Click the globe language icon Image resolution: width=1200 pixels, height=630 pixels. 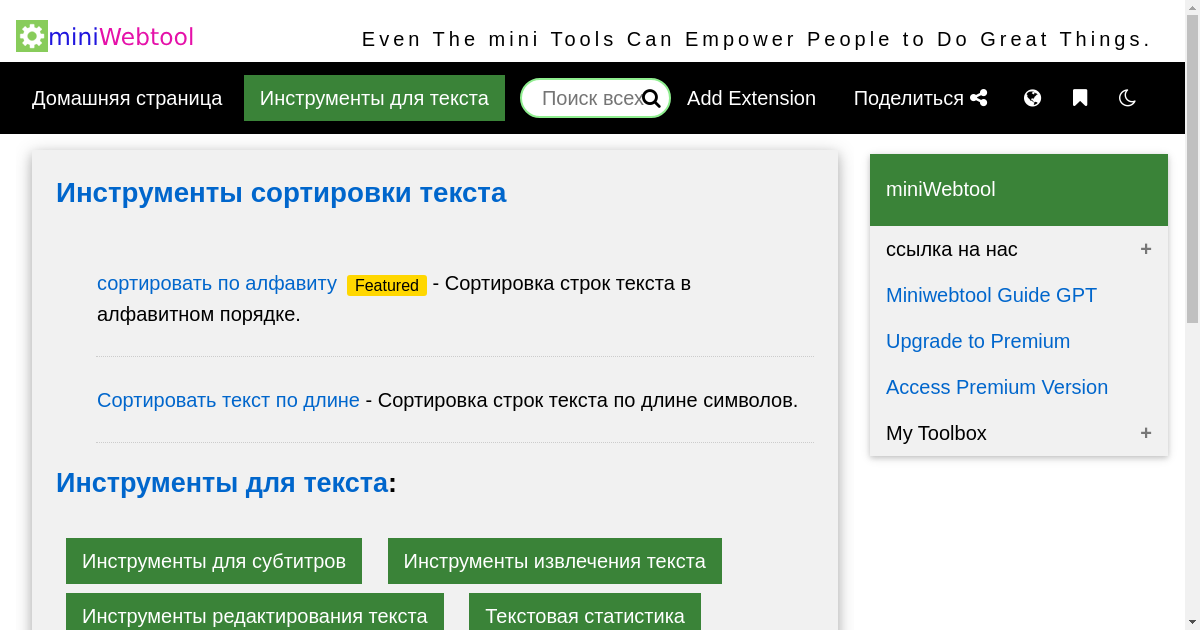click(x=1032, y=98)
